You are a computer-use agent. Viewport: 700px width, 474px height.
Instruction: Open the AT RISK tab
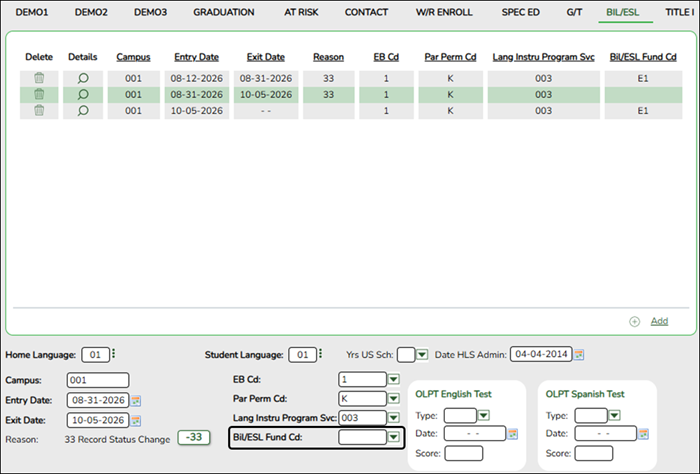tap(301, 12)
